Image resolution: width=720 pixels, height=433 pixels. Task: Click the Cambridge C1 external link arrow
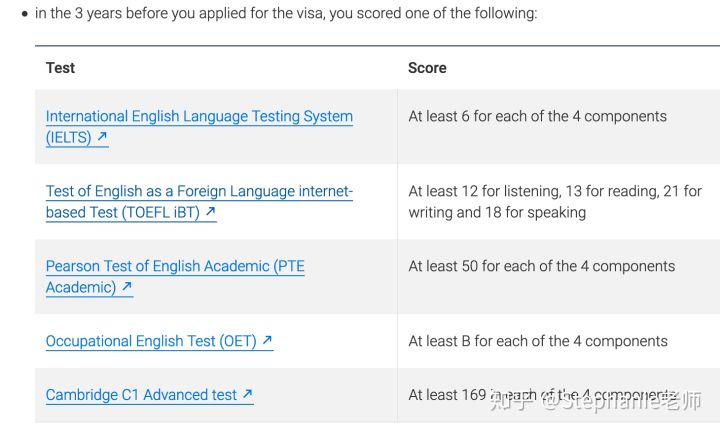point(248,394)
